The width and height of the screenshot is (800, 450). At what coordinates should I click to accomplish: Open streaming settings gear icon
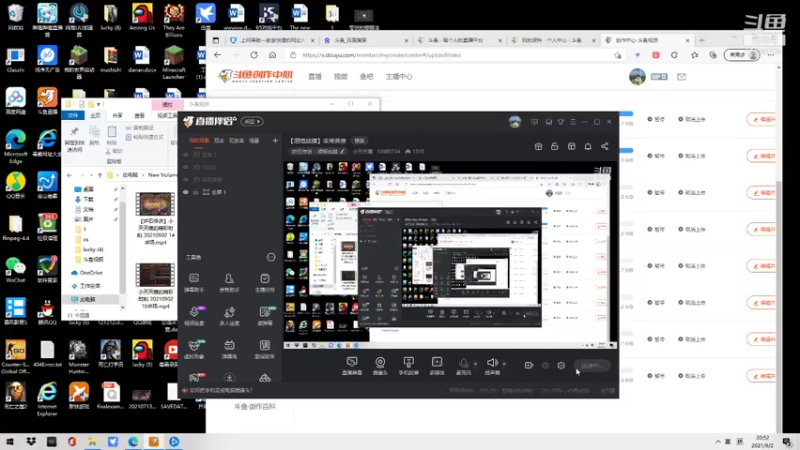tap(561, 365)
